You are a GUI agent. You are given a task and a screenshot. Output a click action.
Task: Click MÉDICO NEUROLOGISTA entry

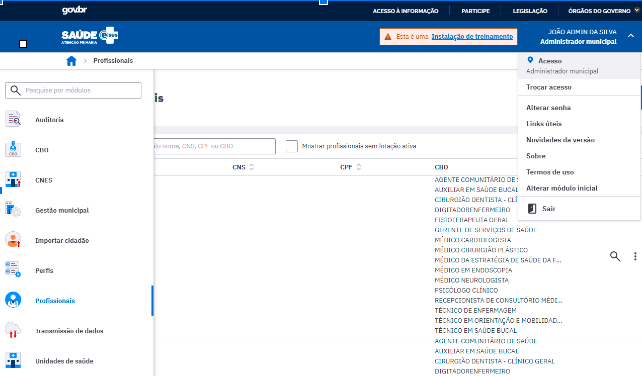471,280
